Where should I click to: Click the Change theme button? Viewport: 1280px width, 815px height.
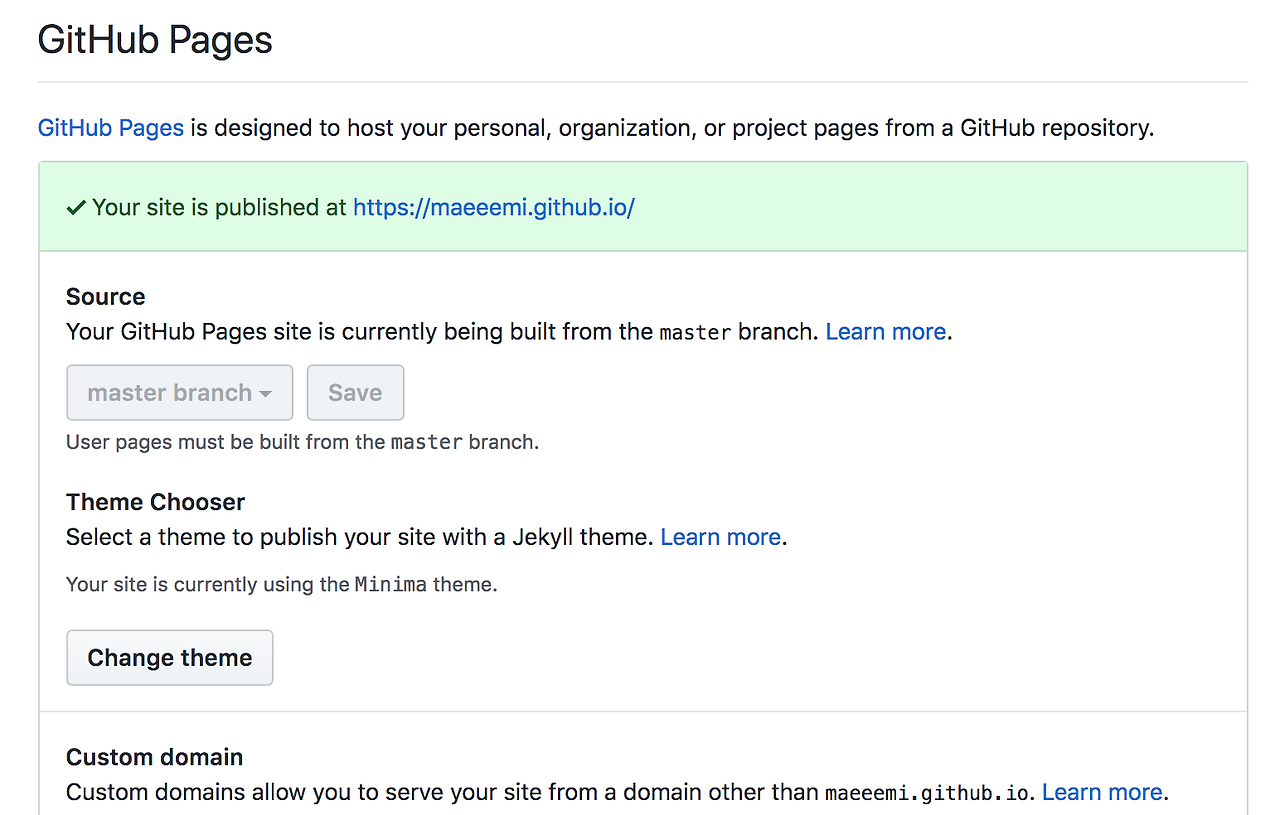(x=169, y=658)
